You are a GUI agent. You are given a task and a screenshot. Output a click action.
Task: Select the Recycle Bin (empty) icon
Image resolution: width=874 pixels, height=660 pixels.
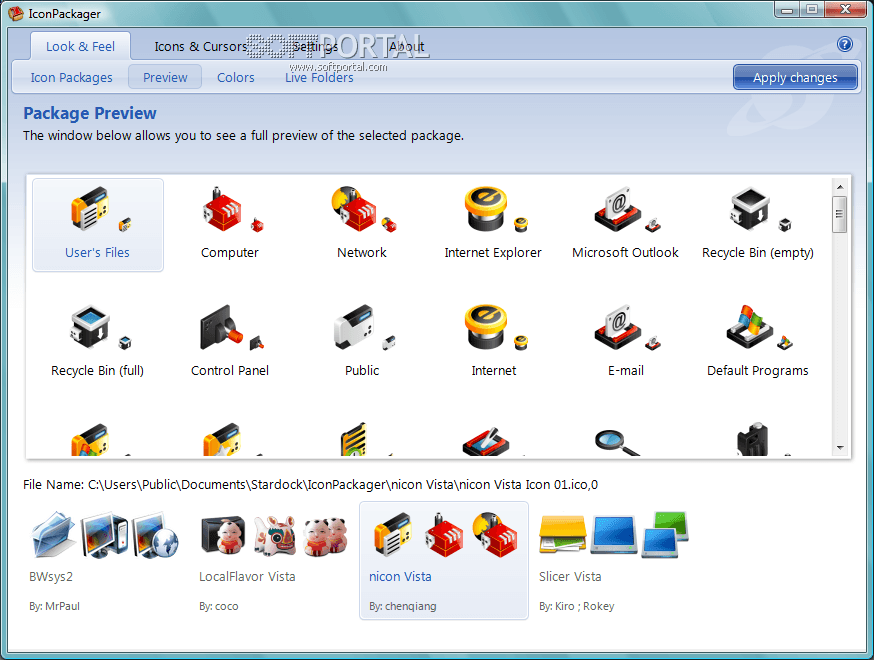pyautogui.click(x=758, y=225)
